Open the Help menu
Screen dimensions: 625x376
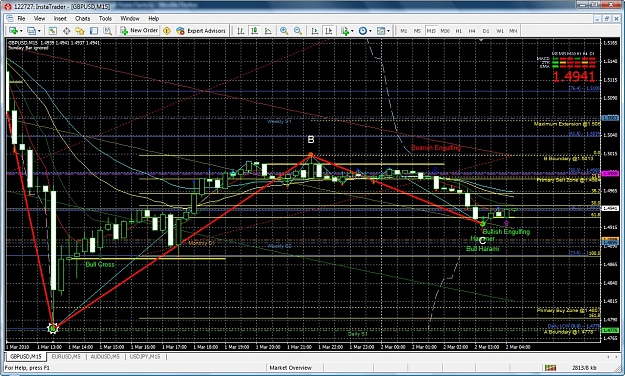[x=153, y=18]
